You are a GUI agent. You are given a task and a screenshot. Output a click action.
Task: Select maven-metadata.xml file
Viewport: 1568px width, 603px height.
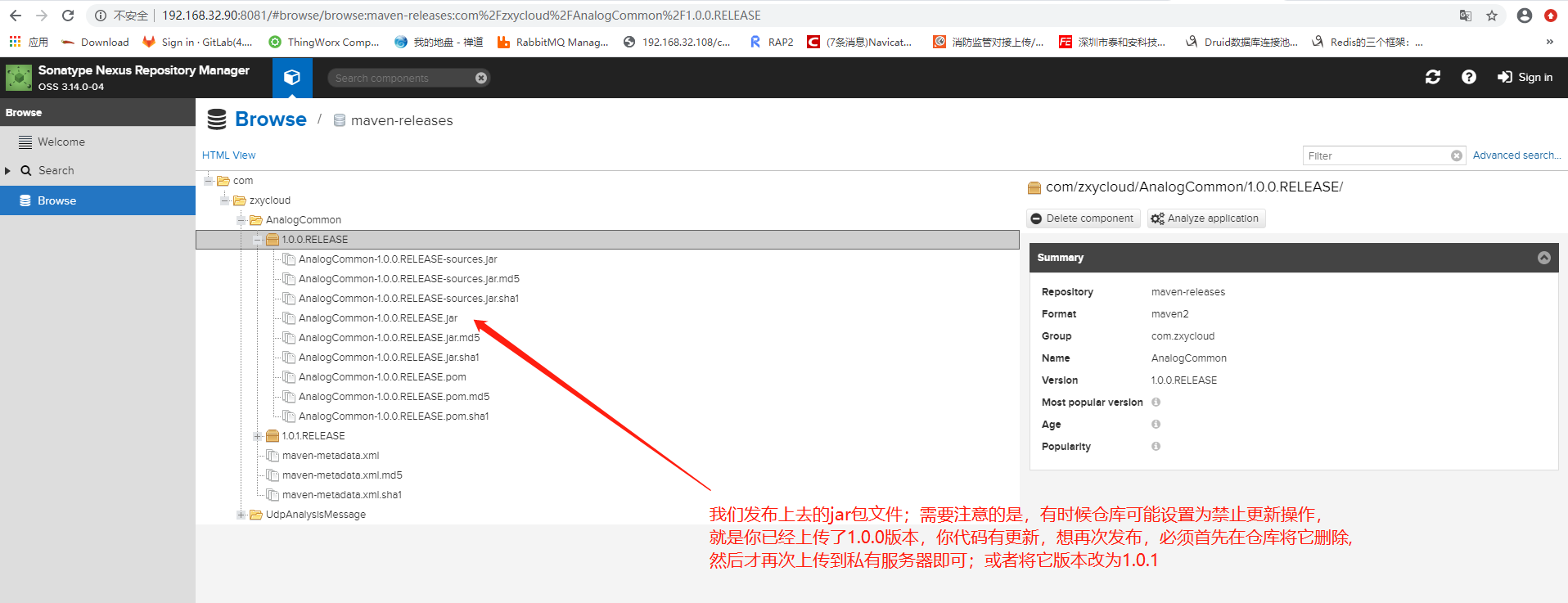331,456
